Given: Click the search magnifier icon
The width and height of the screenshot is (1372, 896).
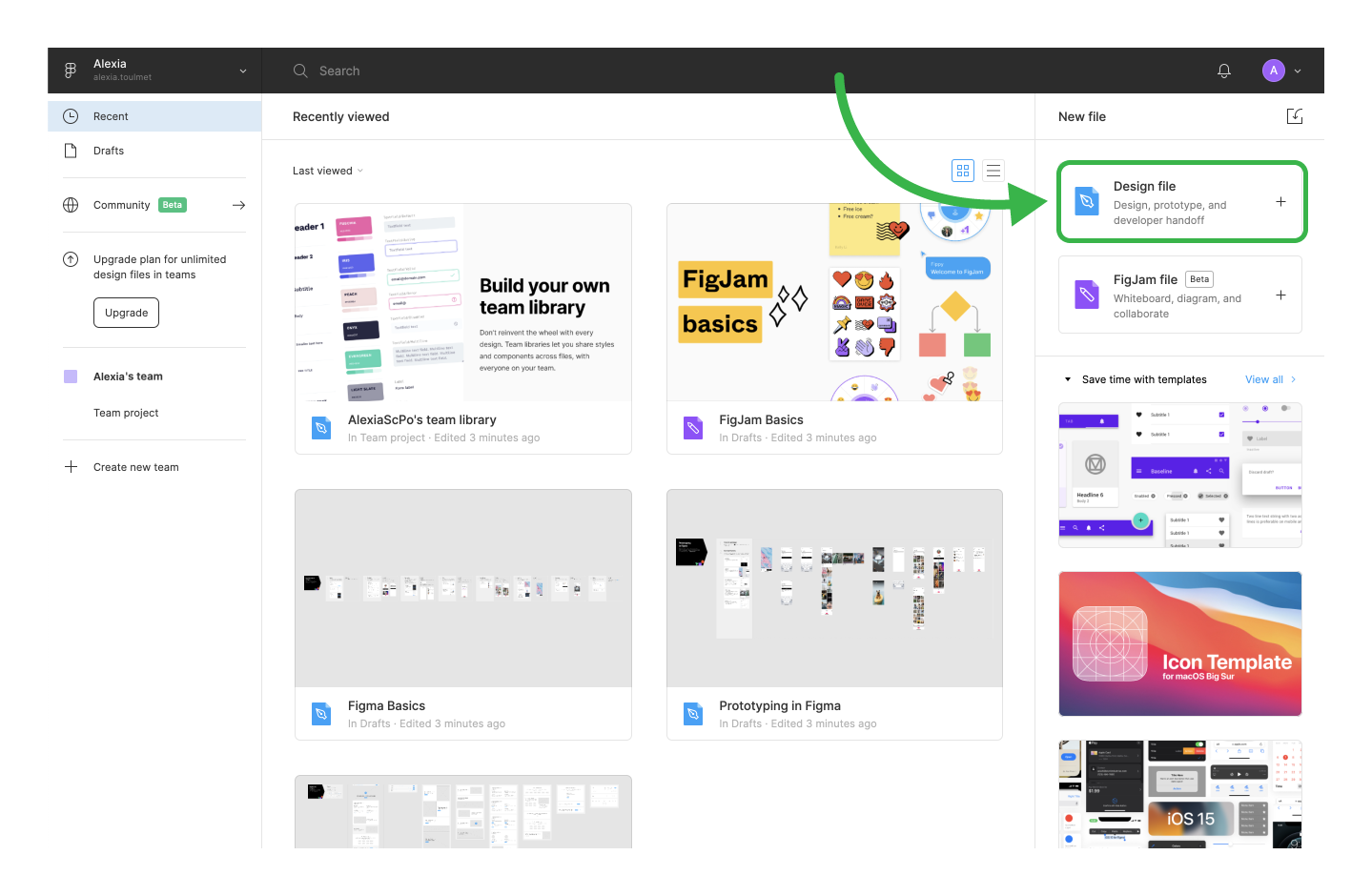Looking at the screenshot, I should (x=300, y=70).
